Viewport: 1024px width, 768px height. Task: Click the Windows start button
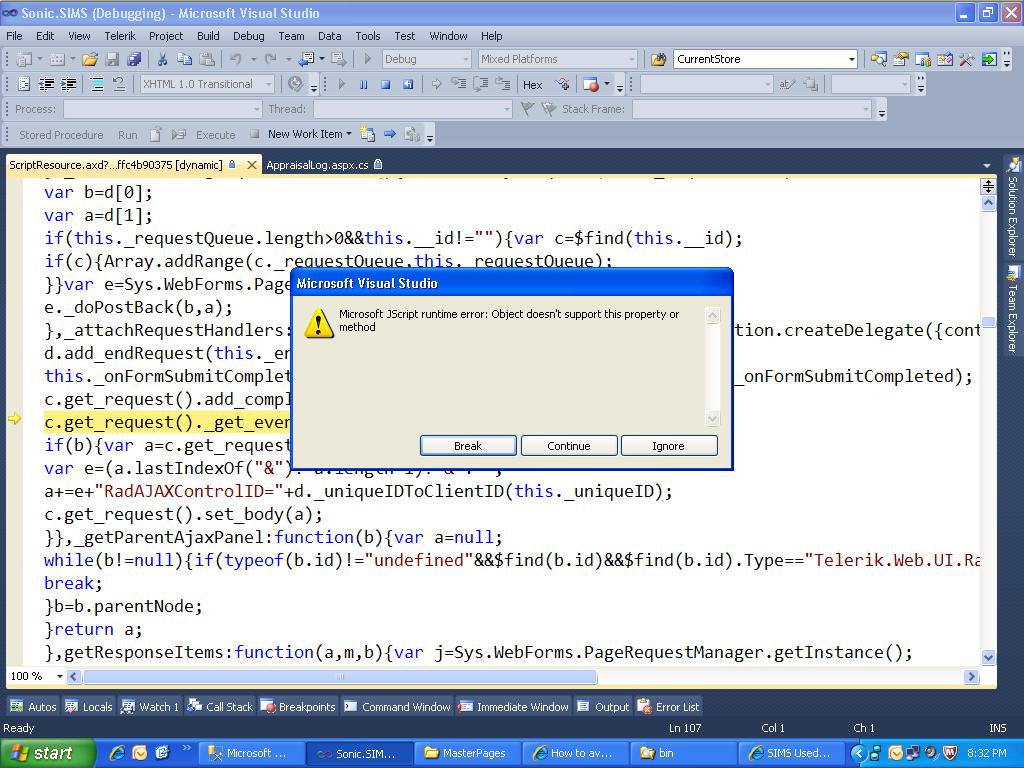[x=48, y=753]
